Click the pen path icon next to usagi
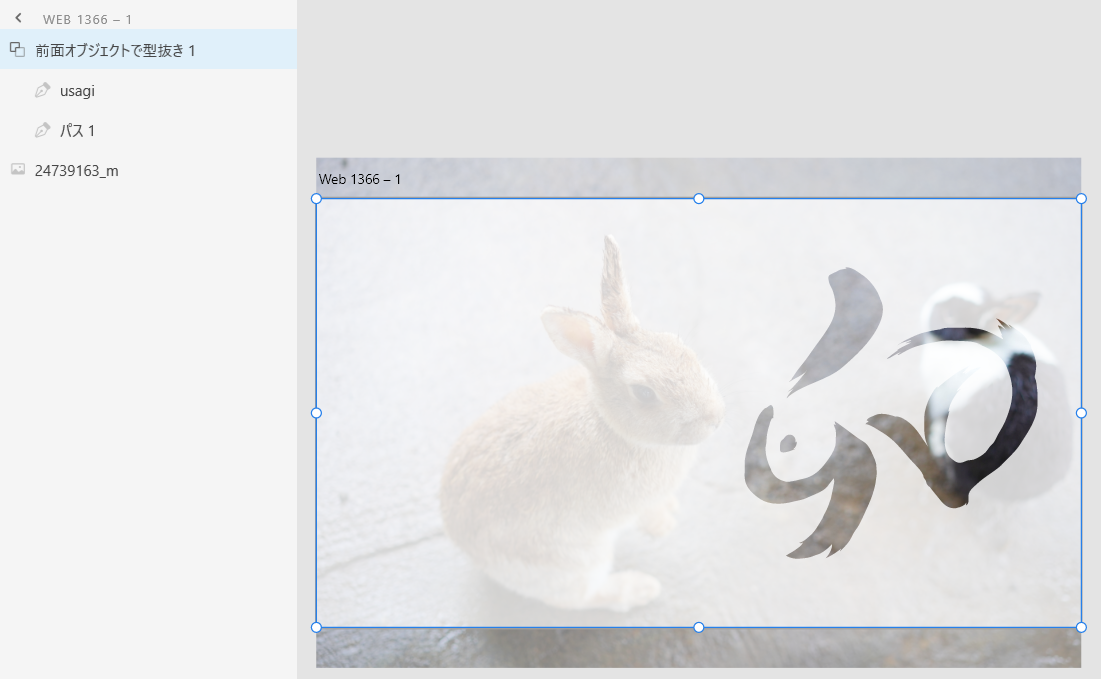 [42, 90]
